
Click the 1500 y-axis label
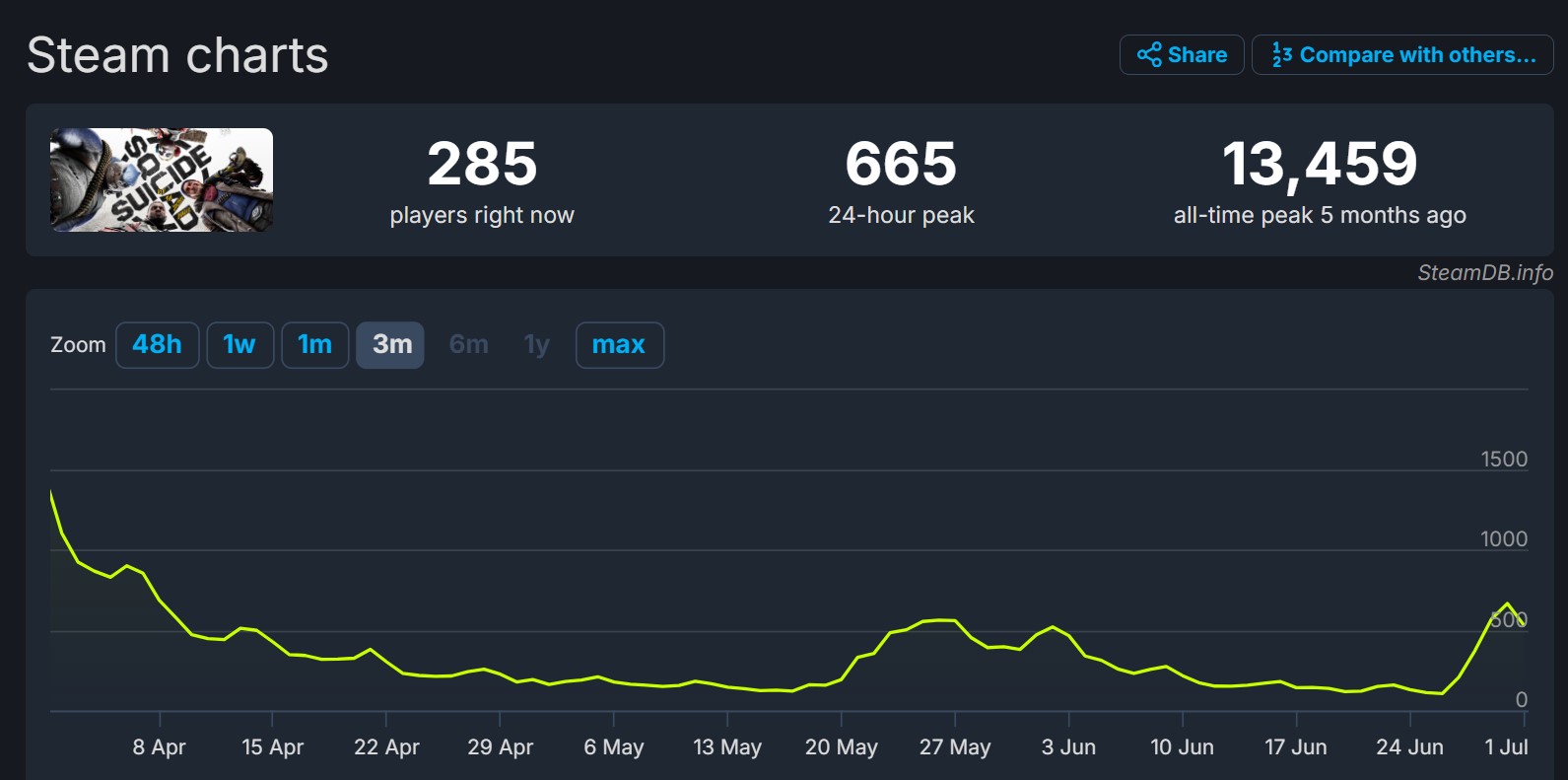tap(1503, 460)
